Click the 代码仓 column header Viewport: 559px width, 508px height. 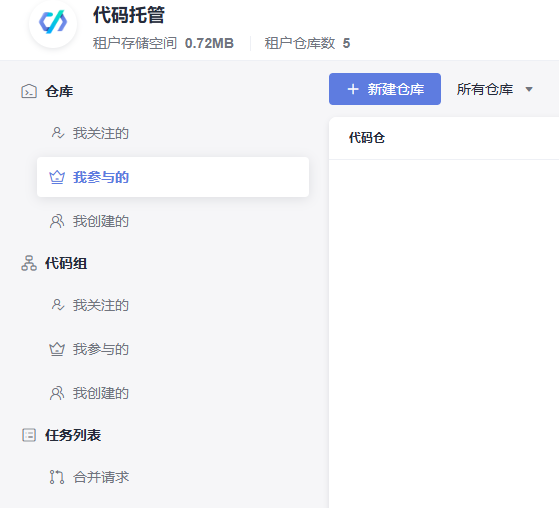pyautogui.click(x=367, y=138)
